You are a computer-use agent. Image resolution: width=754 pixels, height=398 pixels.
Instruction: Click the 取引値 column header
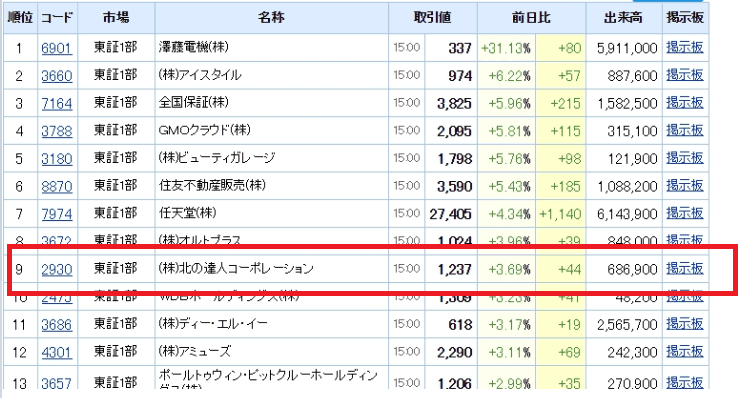click(x=432, y=18)
